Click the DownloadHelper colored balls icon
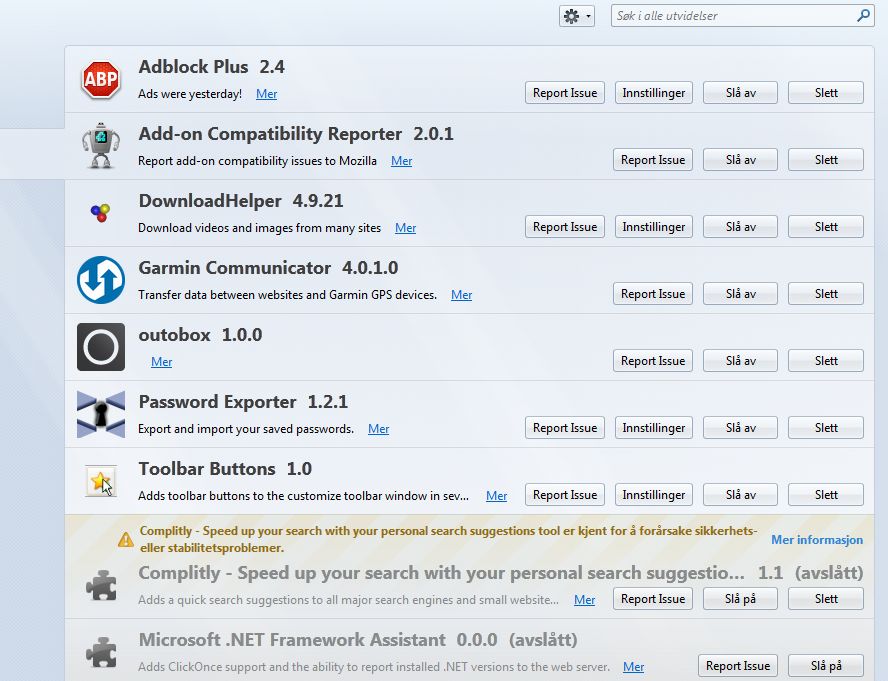The image size is (888, 681). coord(101,212)
